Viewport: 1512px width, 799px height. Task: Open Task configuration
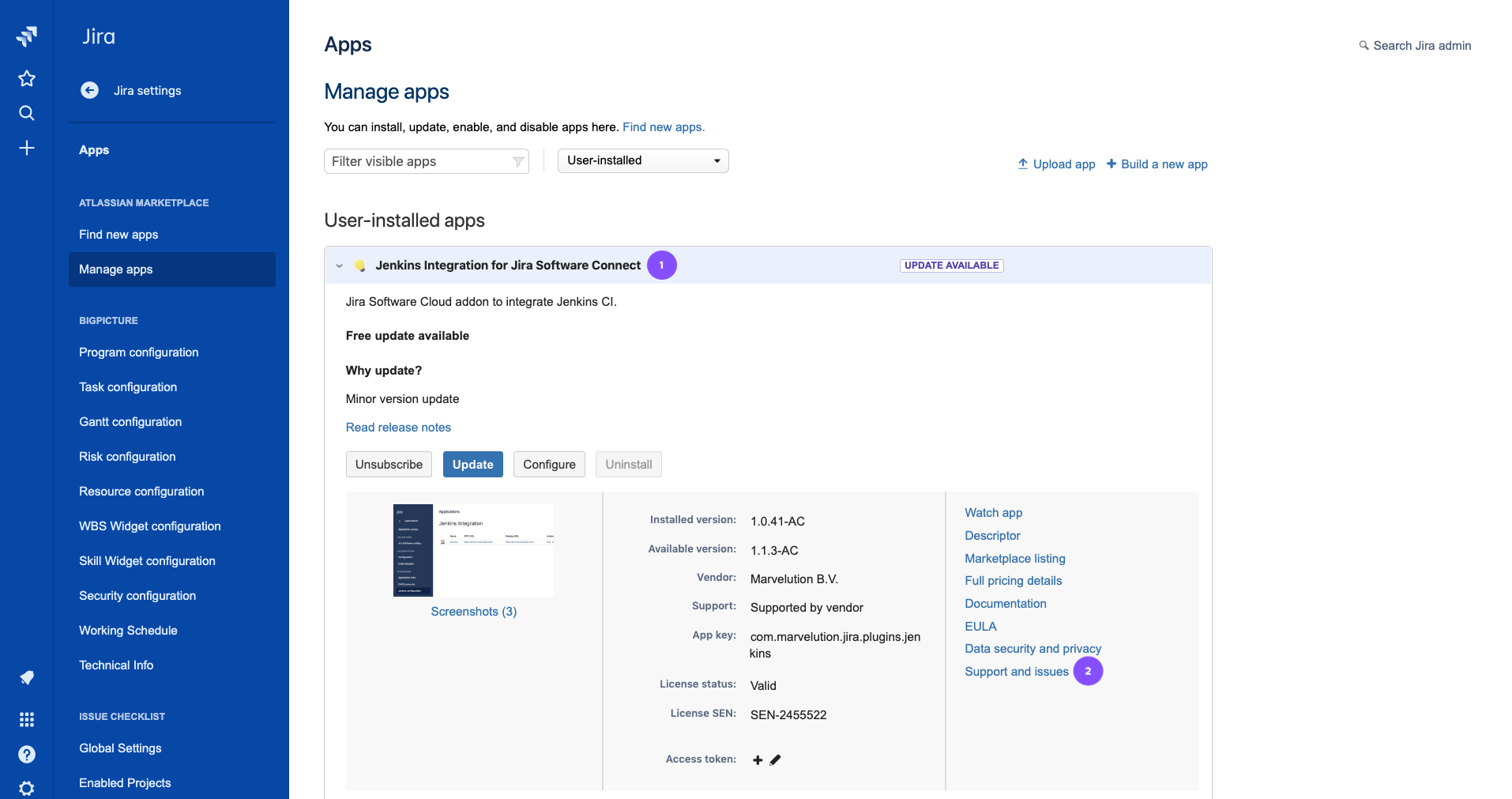pos(128,387)
